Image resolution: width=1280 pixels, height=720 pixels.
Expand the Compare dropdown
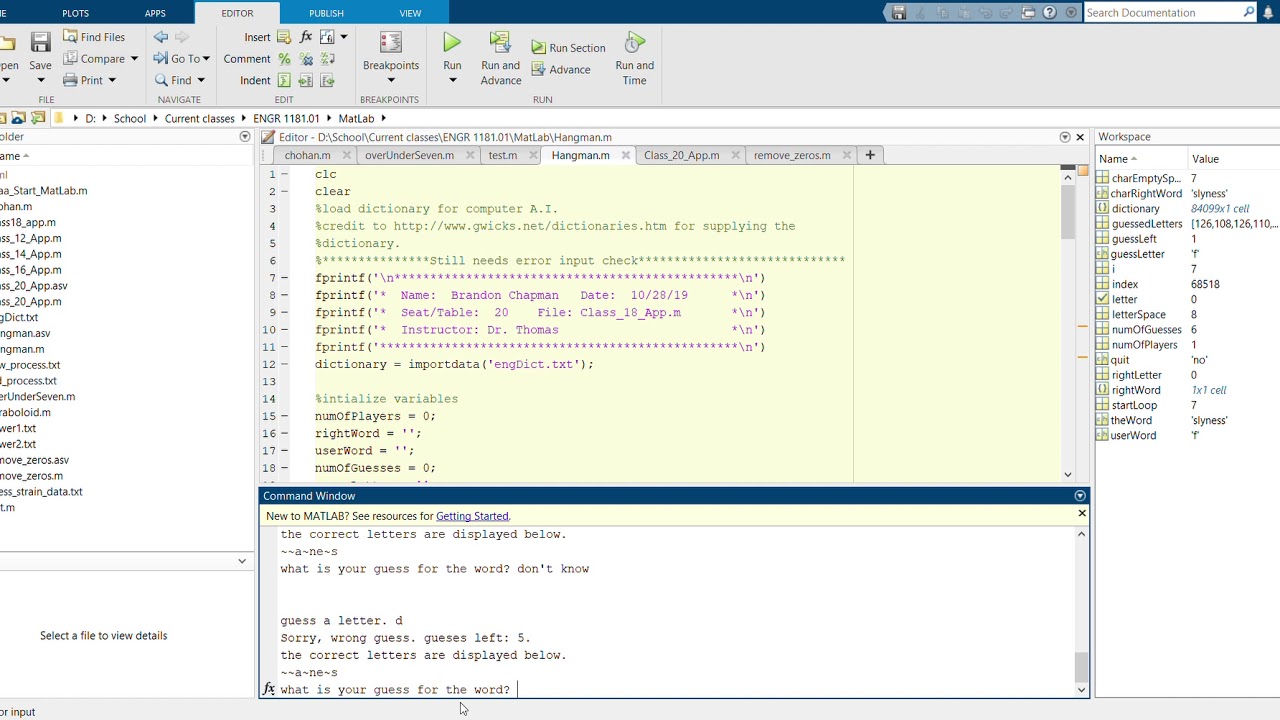pyautogui.click(x=134, y=59)
